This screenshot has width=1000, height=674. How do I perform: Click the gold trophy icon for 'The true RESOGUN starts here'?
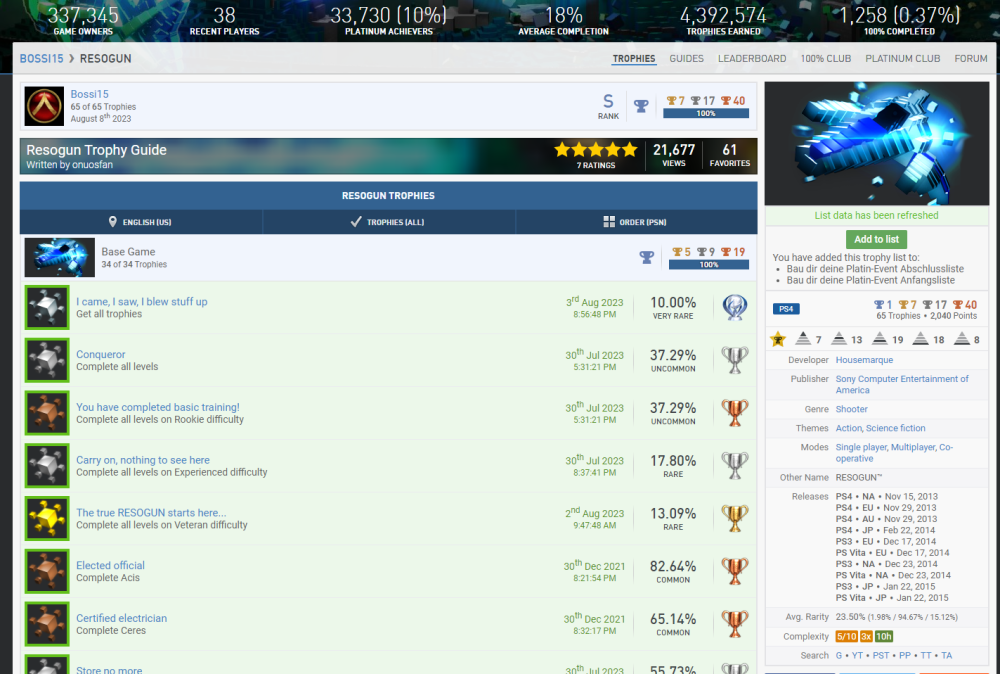[x=735, y=518]
